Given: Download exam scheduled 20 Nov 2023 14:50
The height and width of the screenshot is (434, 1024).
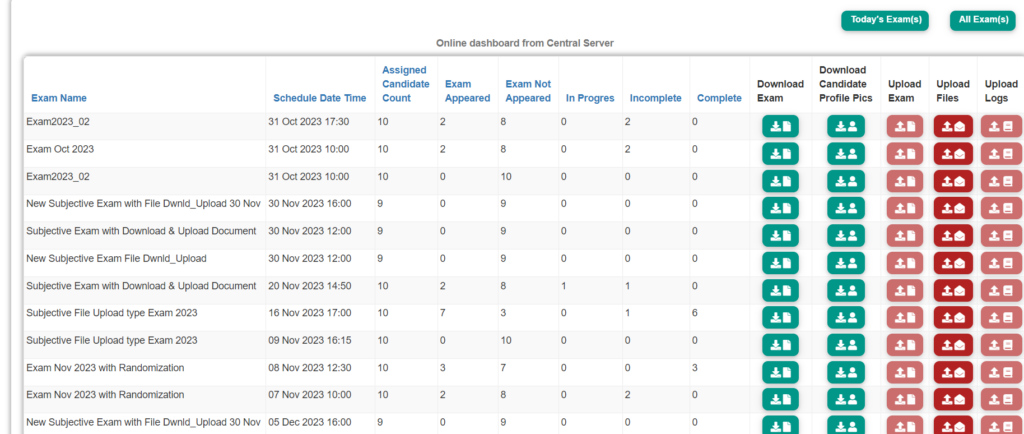Looking at the screenshot, I should click(780, 290).
